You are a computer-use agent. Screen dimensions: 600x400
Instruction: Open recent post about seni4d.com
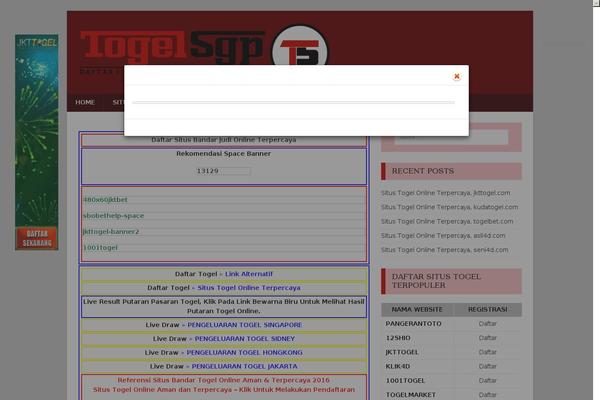[x=445, y=250]
